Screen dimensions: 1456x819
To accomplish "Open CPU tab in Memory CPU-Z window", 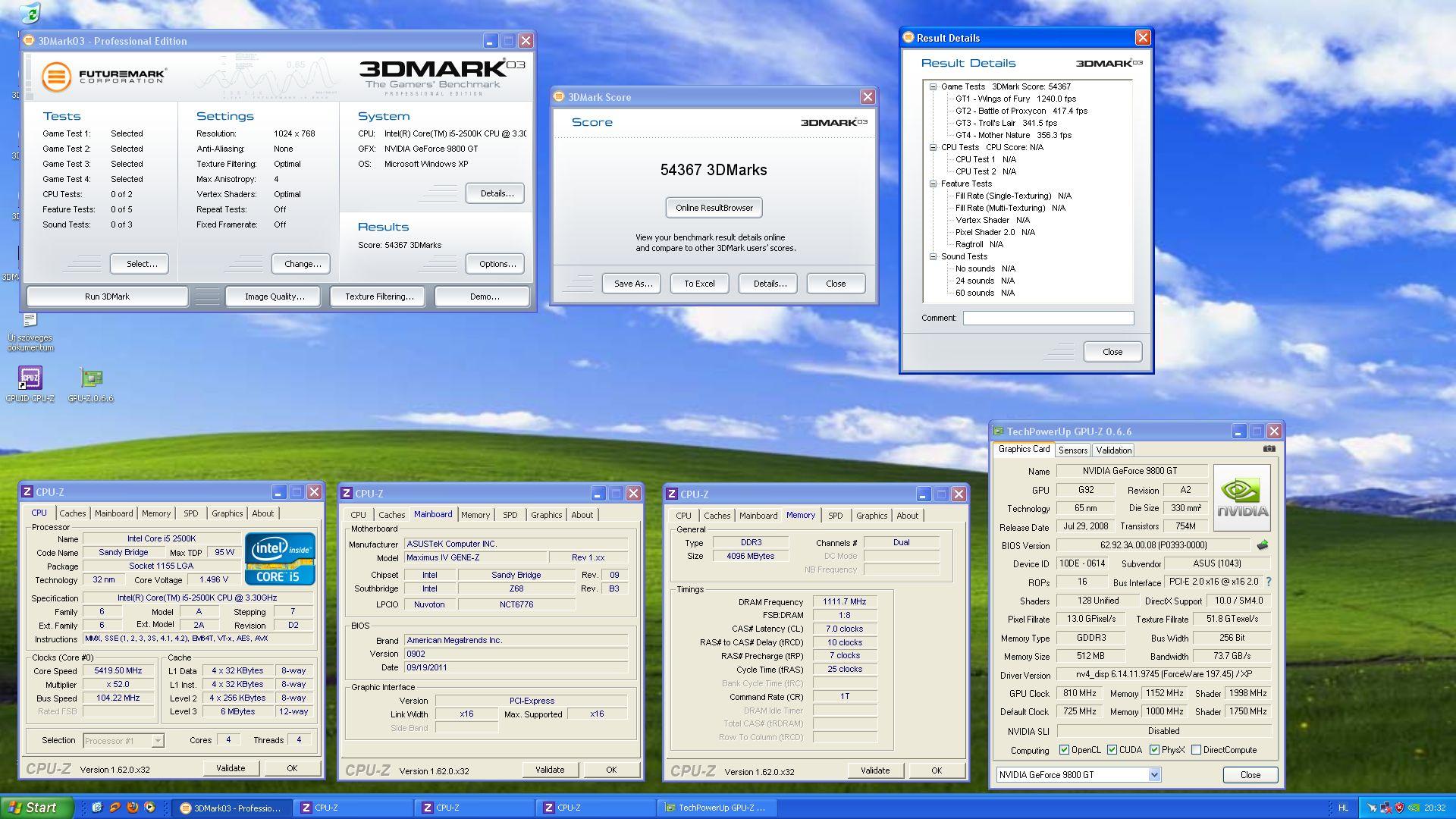I will click(683, 516).
